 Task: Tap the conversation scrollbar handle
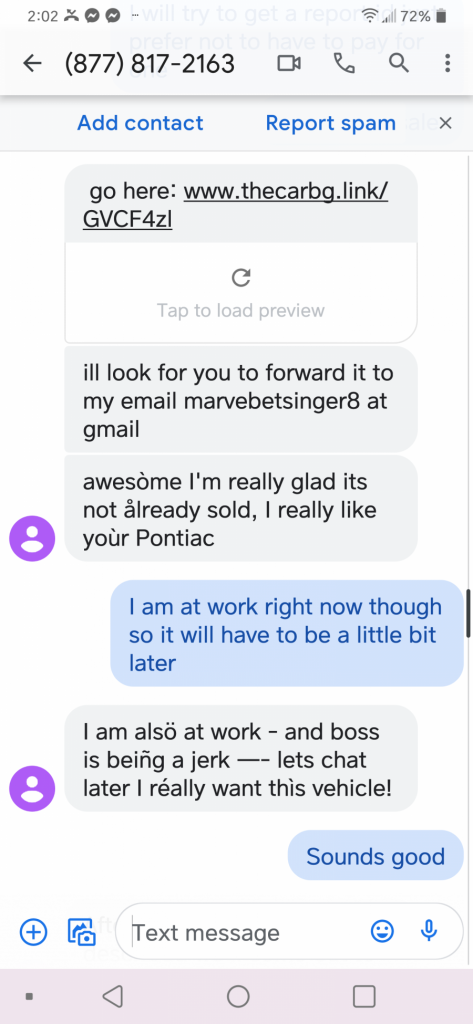(x=468, y=613)
